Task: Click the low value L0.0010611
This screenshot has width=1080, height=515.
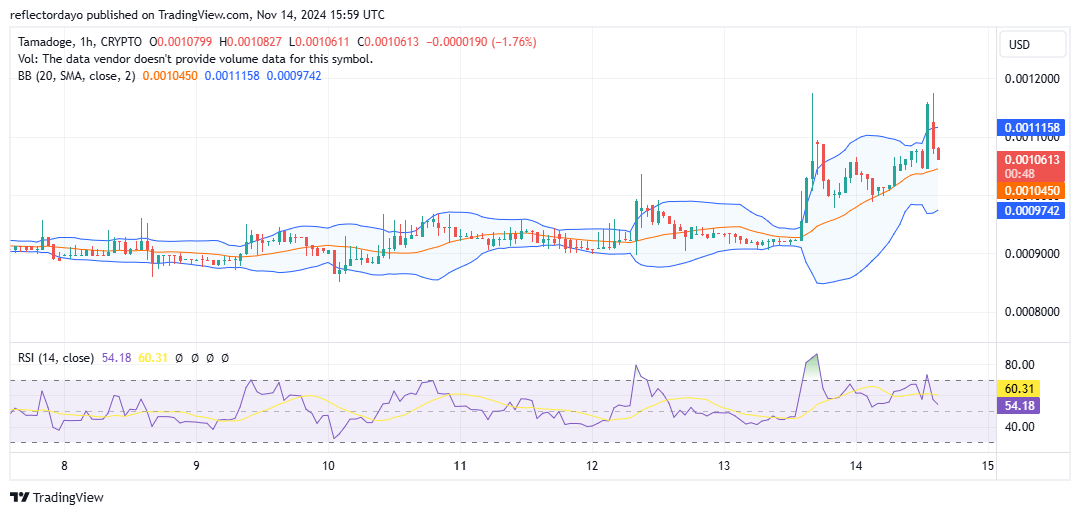Action: 321,42
